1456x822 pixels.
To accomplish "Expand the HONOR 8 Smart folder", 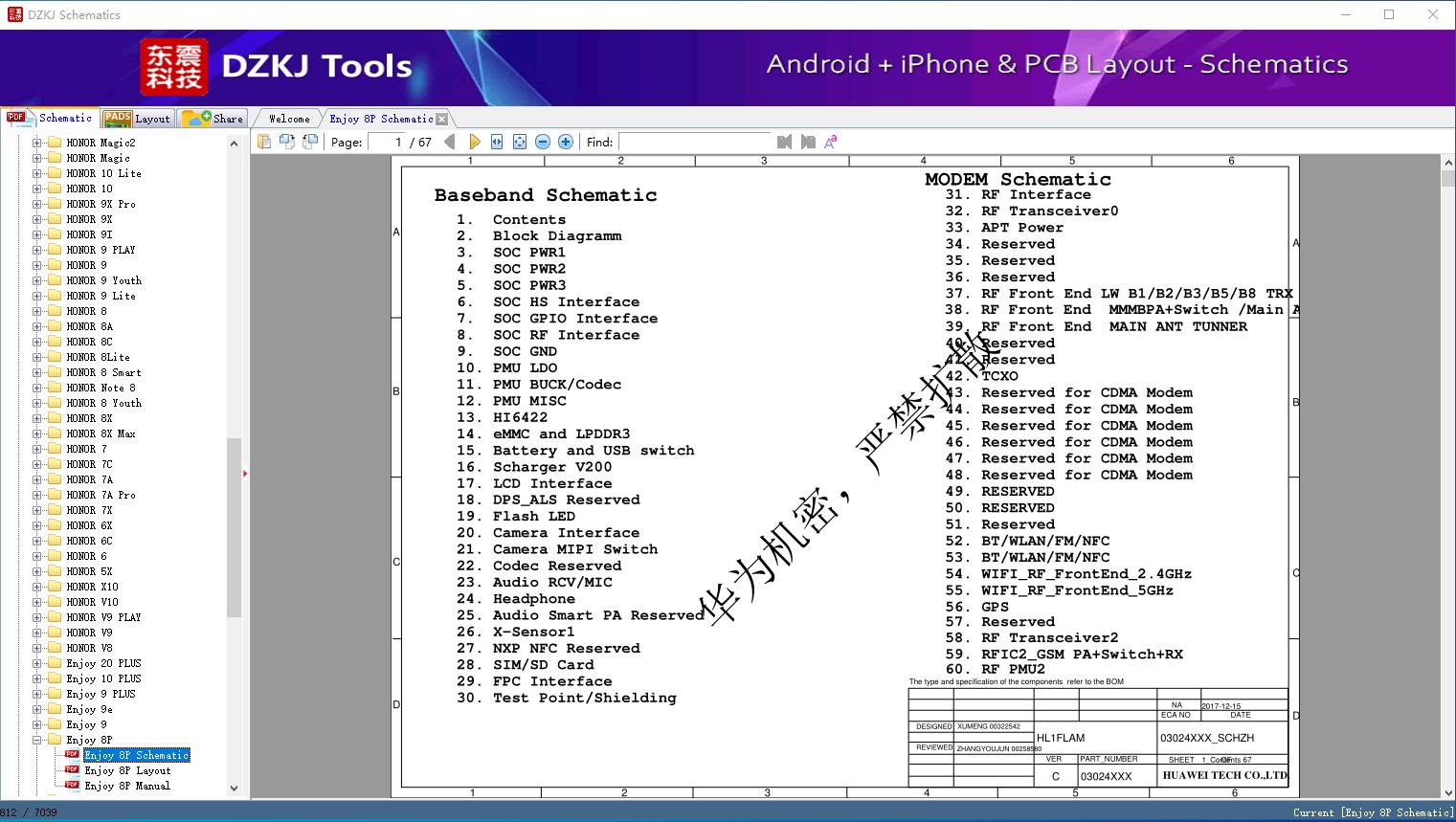I will tap(36, 372).
